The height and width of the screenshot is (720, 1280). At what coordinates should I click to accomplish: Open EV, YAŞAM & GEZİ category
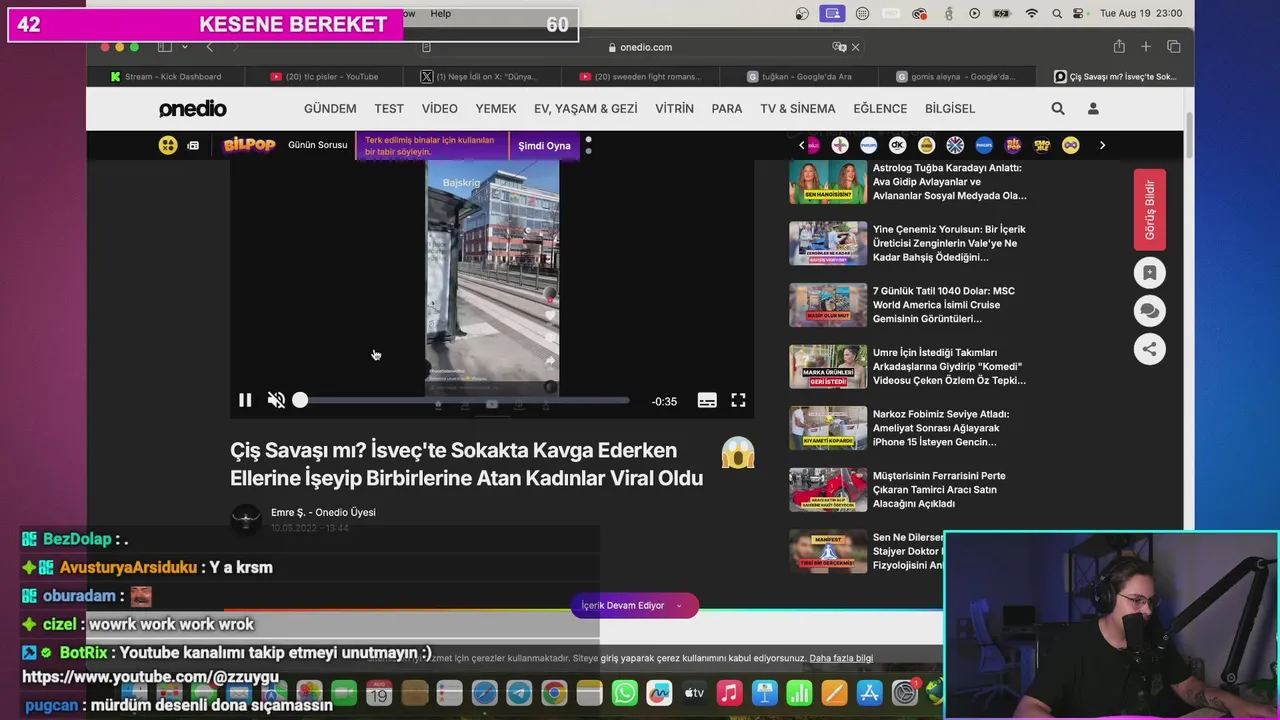585,109
